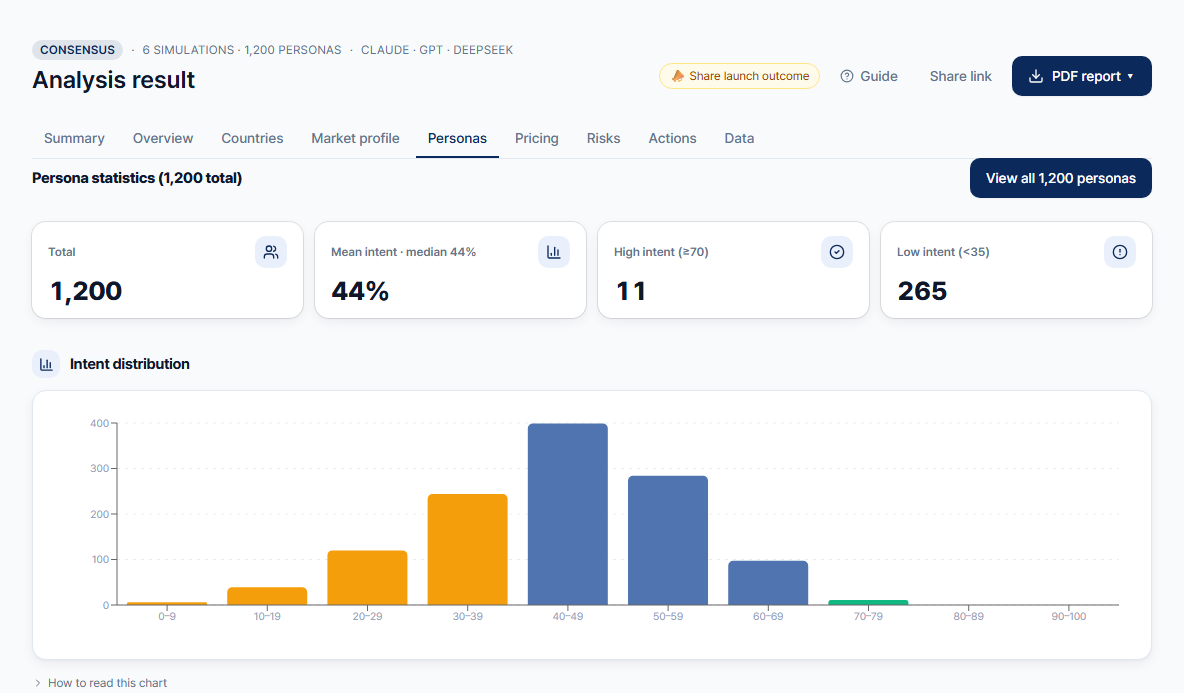Image resolution: width=1184 pixels, height=693 pixels.
Task: Click the 400 y-axis label
Action: click(99, 424)
